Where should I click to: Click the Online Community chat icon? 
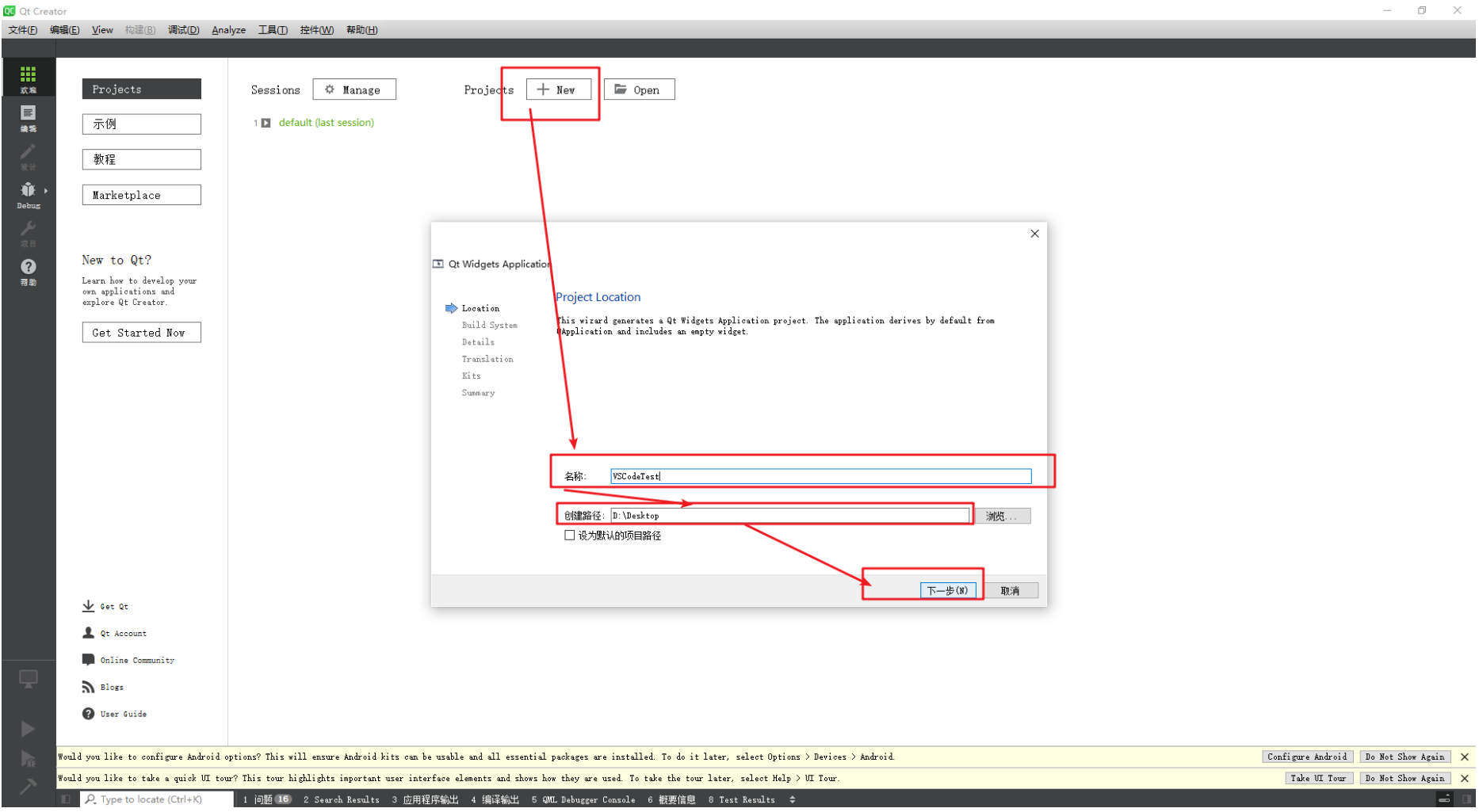[88, 660]
